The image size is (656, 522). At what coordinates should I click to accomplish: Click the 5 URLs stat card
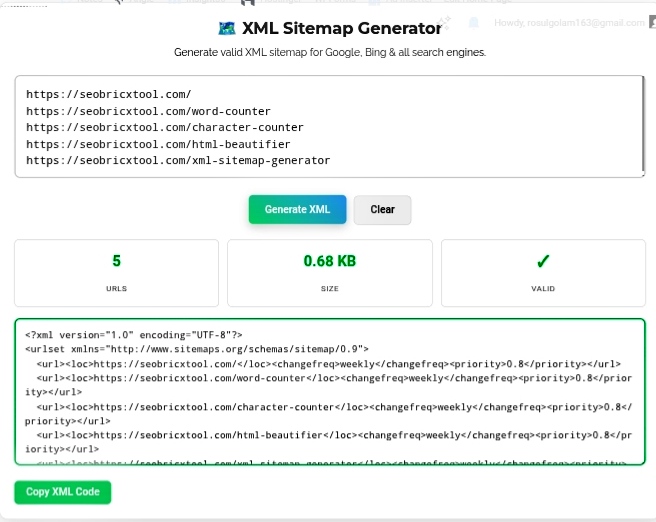coord(116,273)
